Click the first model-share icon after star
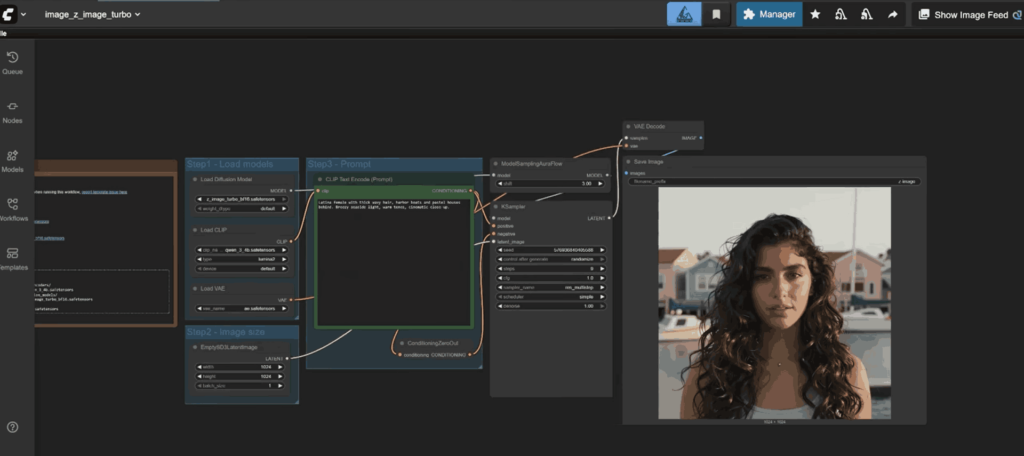Screen dimensions: 1024x456 click(x=841, y=14)
